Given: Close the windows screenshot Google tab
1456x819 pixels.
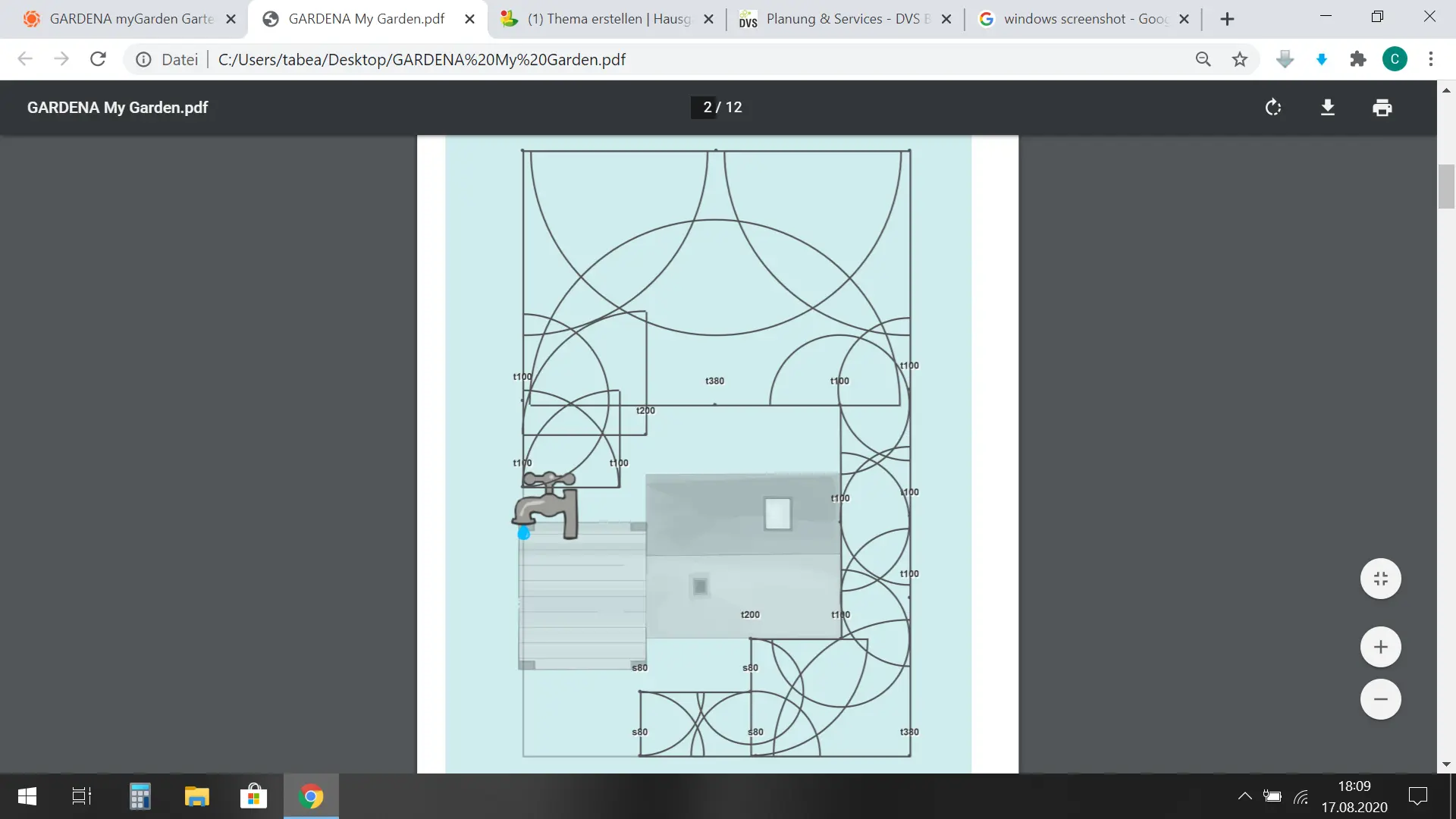Looking at the screenshot, I should pyautogui.click(x=1184, y=19).
